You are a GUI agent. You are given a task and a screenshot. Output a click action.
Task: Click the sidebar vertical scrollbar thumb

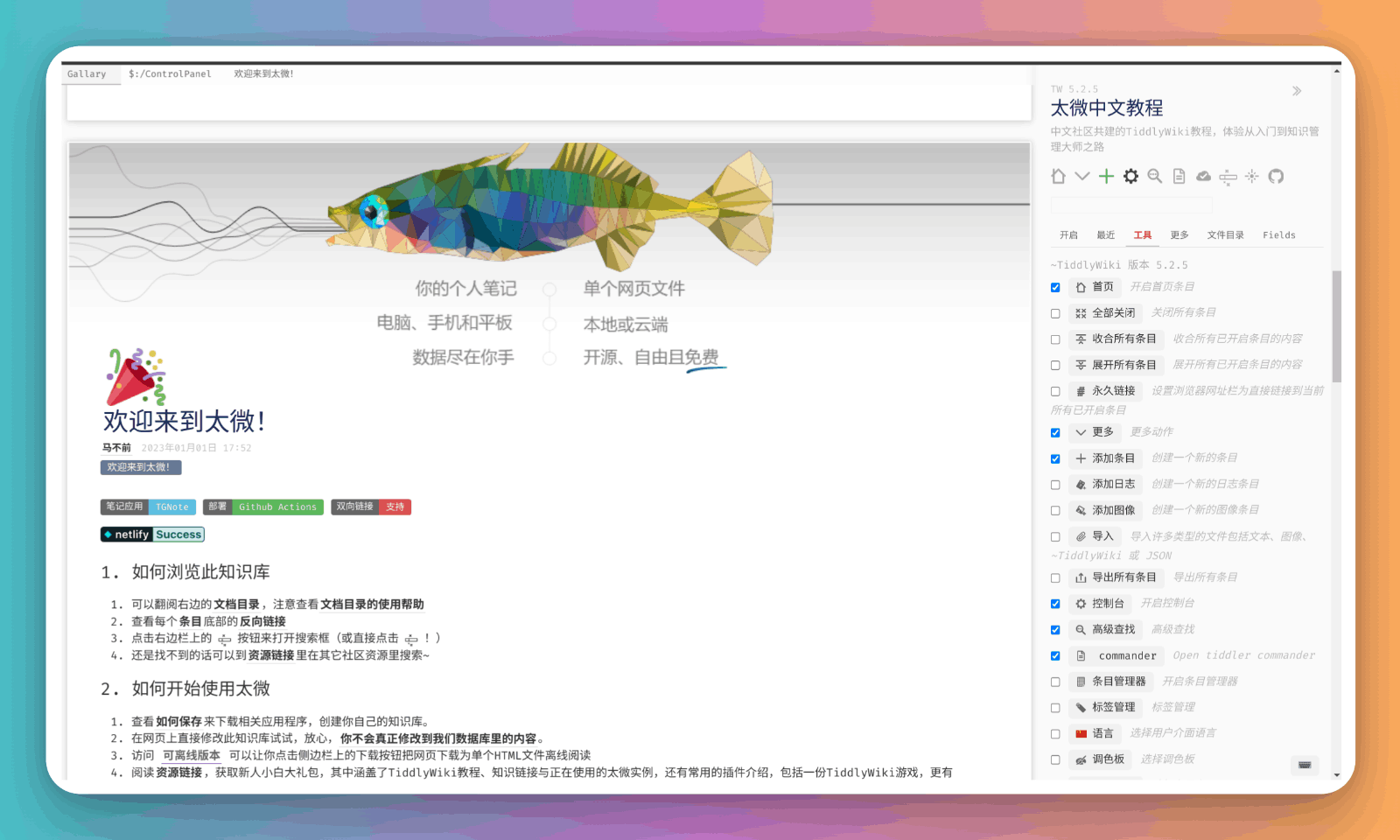tap(1336, 325)
